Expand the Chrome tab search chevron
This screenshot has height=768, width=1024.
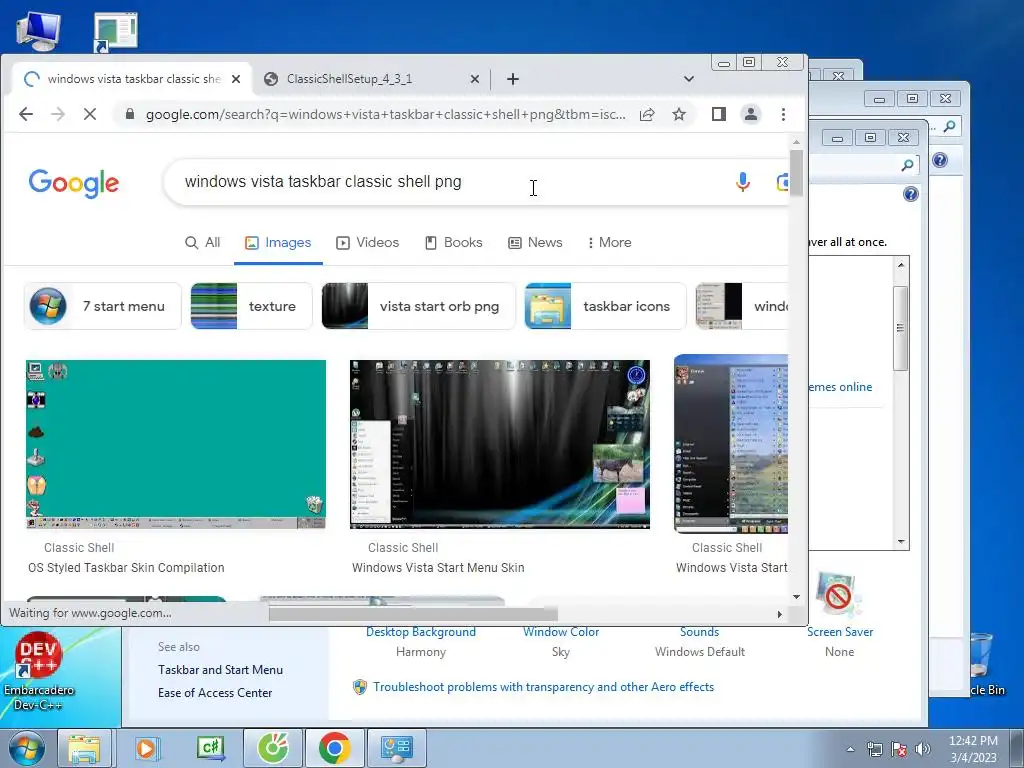pos(688,79)
